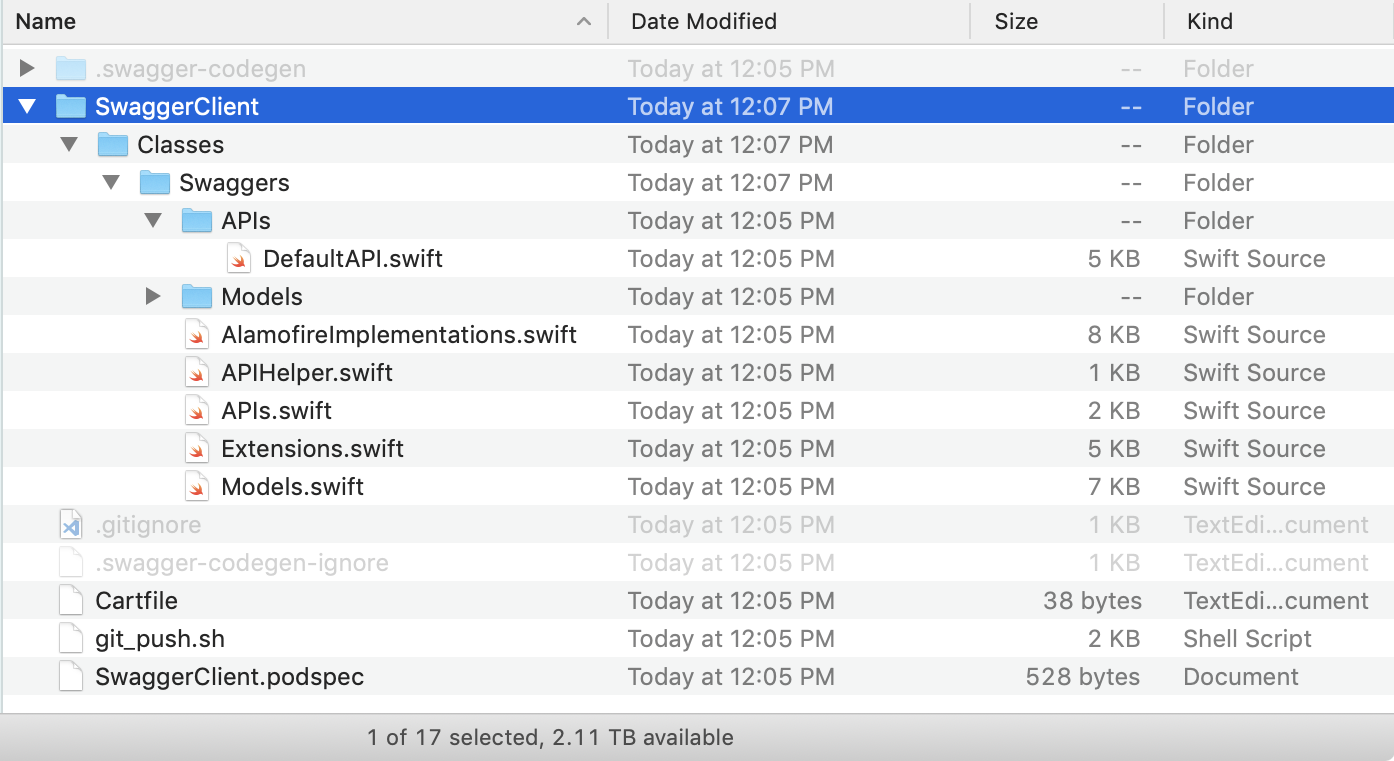Select the AlamofireImplementations.swift file icon
The width and height of the screenshot is (1394, 761).
196,334
